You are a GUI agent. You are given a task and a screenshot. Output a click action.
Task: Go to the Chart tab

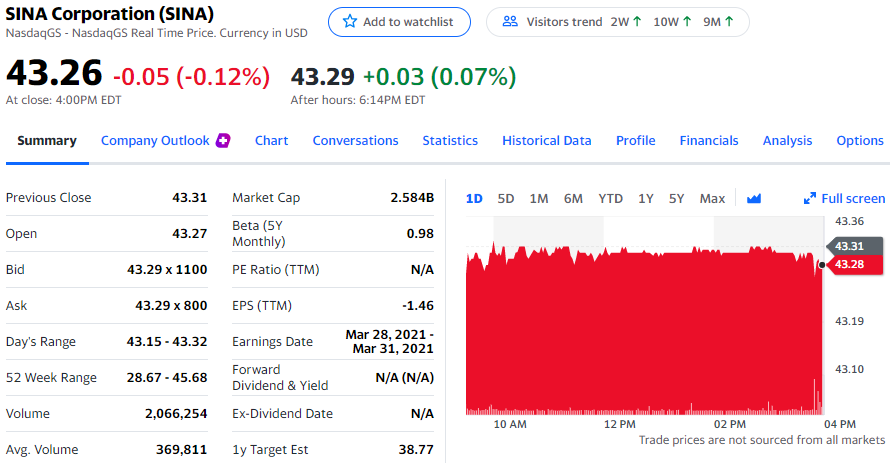pyautogui.click(x=271, y=141)
